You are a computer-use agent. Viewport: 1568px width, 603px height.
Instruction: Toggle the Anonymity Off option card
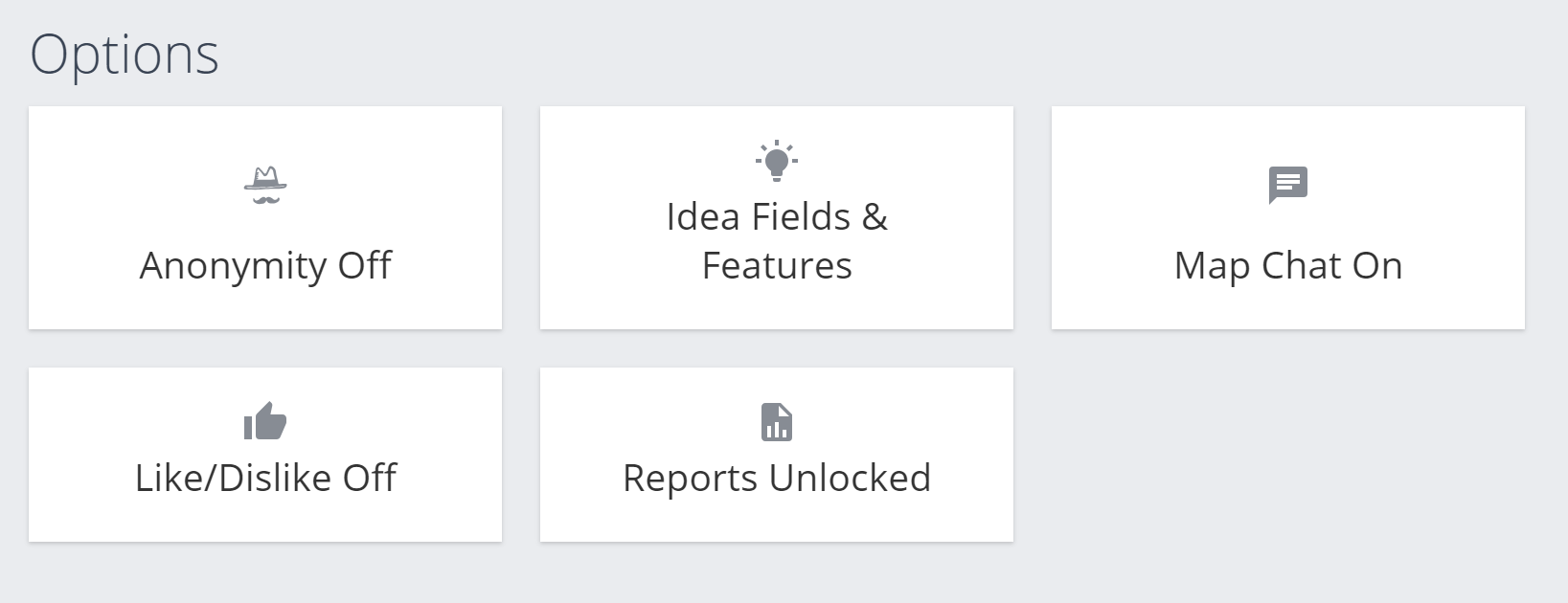click(265, 218)
